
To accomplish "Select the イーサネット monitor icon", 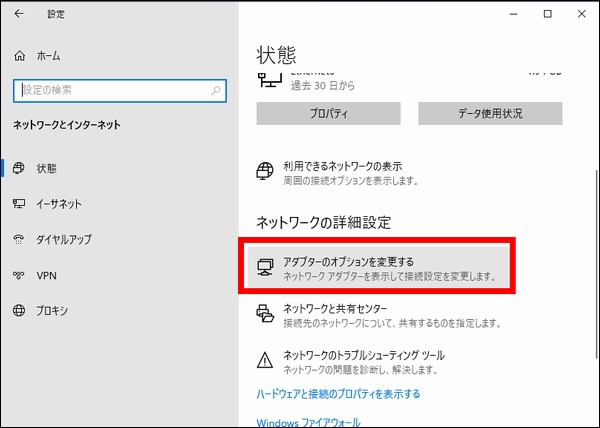I will [19, 203].
